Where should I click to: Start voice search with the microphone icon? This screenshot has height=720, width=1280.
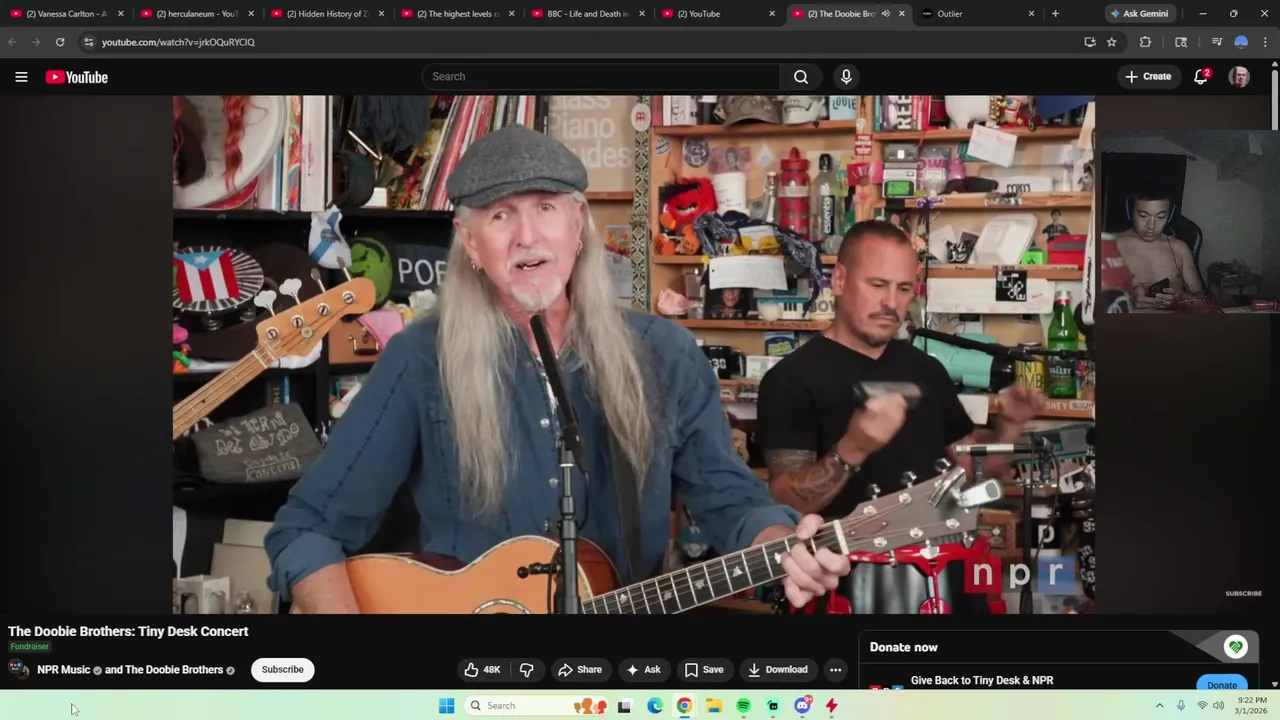coord(846,77)
